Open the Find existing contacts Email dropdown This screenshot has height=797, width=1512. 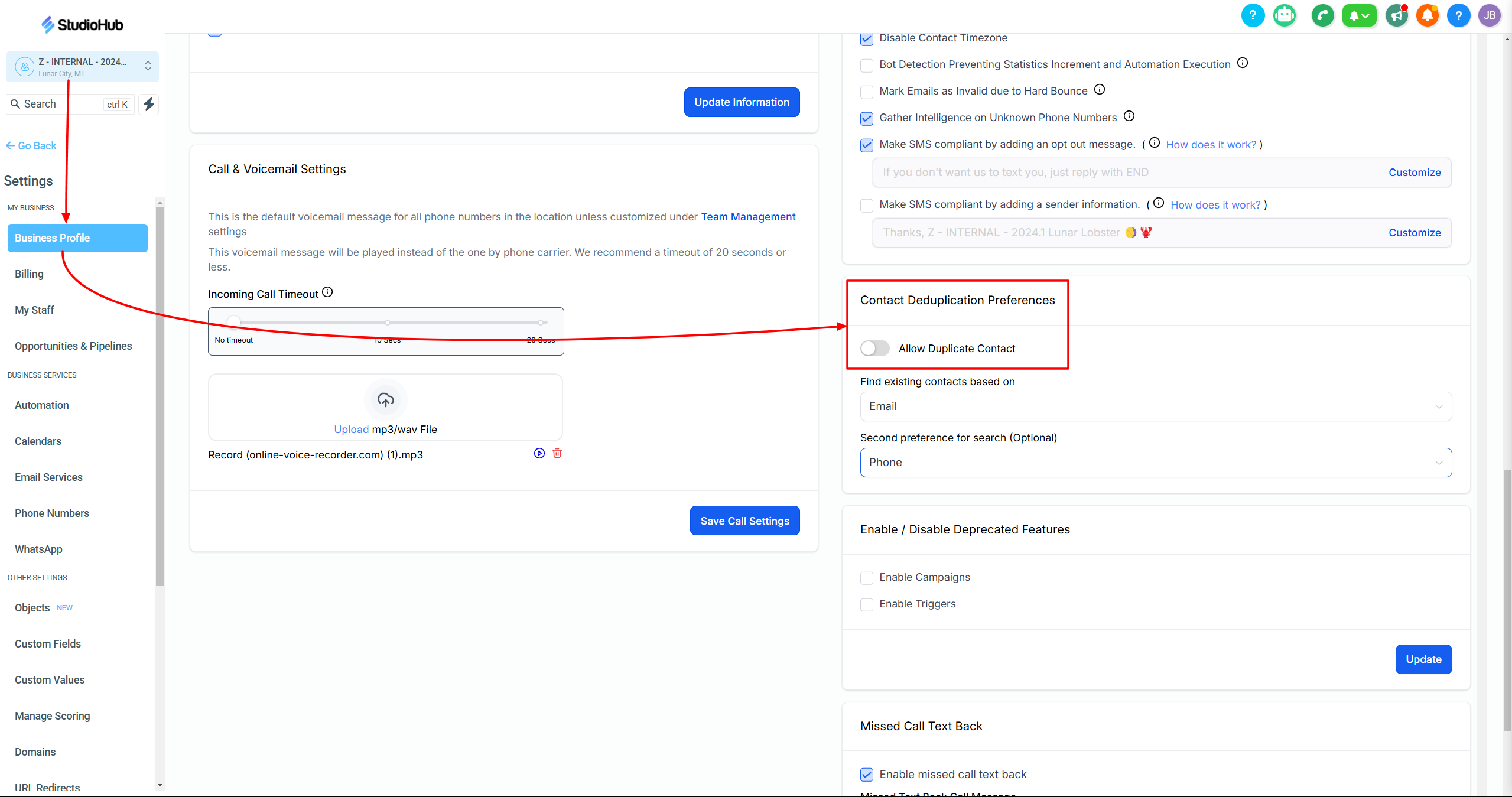1155,406
